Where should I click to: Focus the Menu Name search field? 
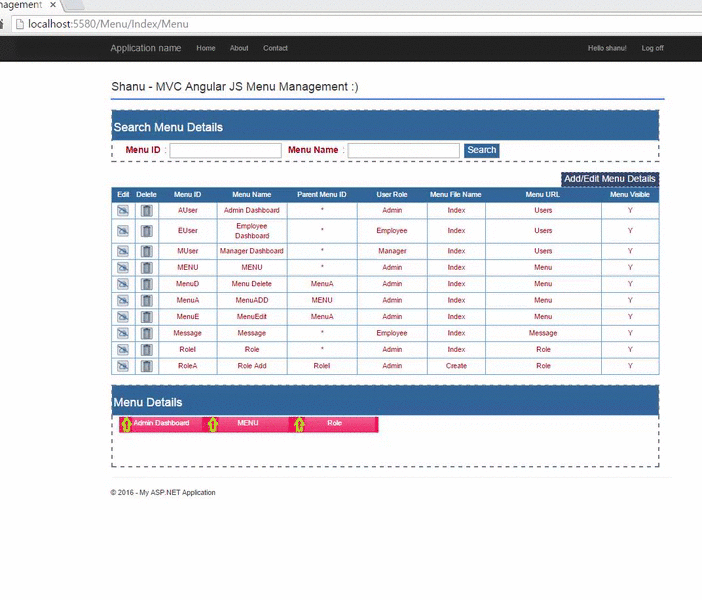[404, 150]
